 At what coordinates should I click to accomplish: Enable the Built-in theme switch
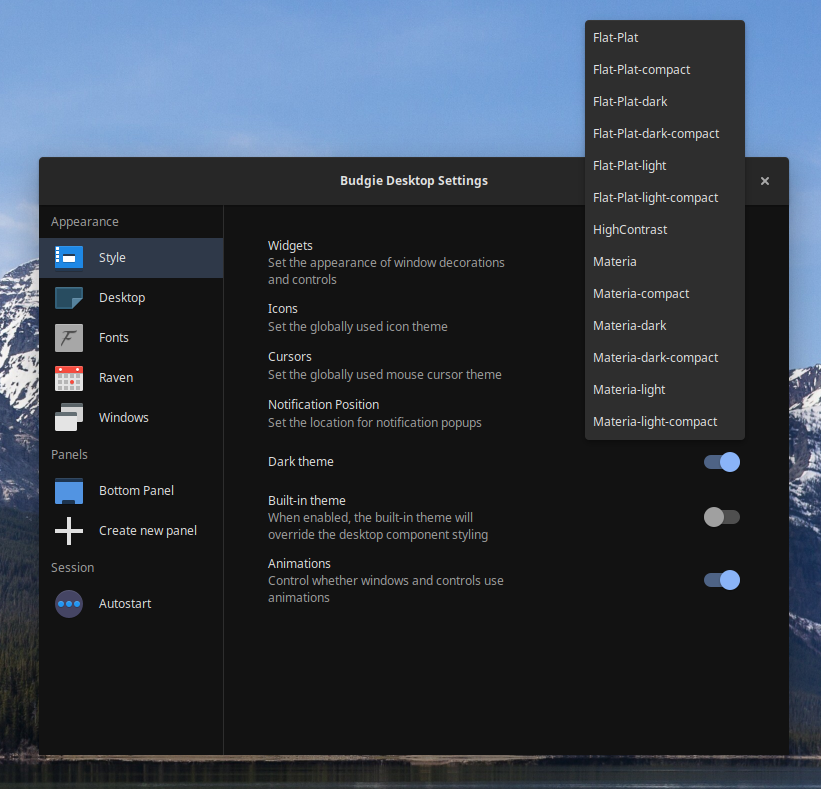721,517
